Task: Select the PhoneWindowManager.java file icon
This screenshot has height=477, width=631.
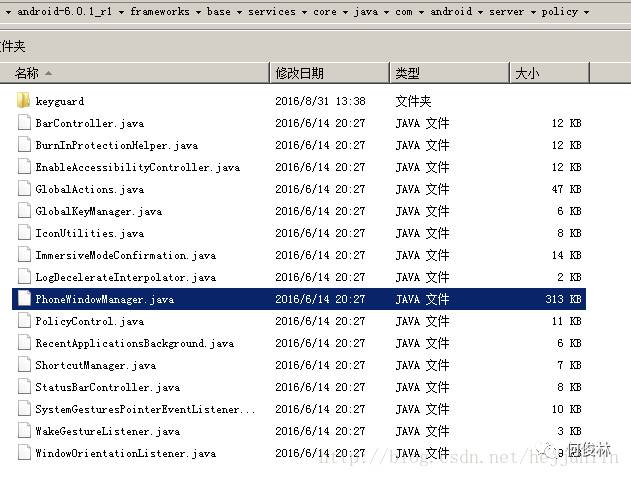Action: tap(24, 298)
